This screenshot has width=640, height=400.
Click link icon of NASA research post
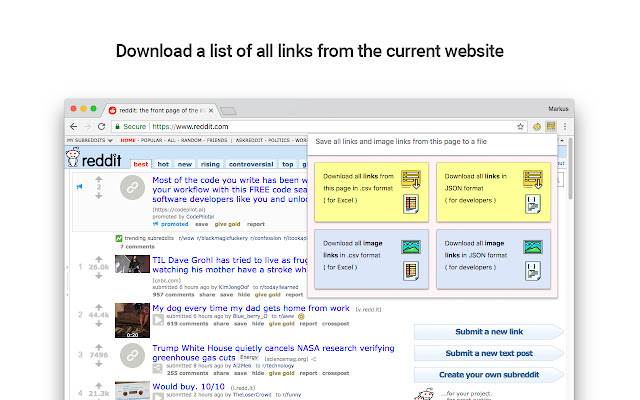(132, 356)
